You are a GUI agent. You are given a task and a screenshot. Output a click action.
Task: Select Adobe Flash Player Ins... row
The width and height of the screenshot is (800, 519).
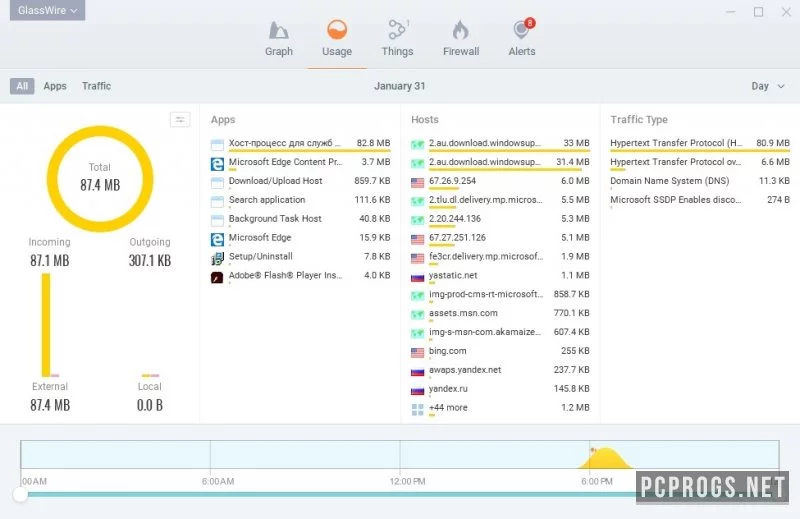pos(301,276)
